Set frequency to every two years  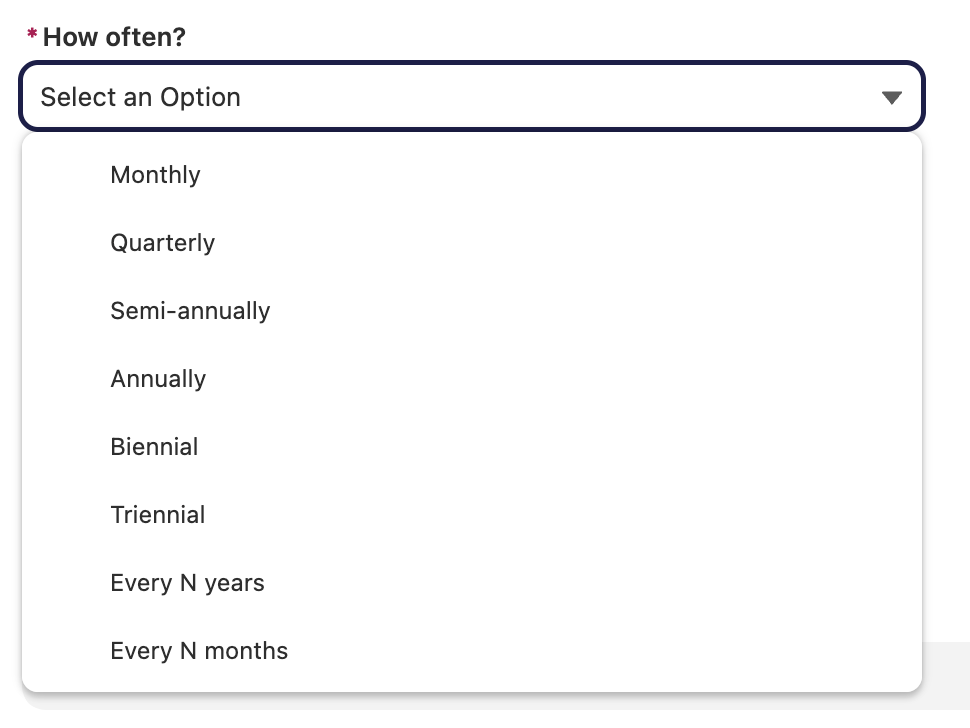(x=471, y=447)
